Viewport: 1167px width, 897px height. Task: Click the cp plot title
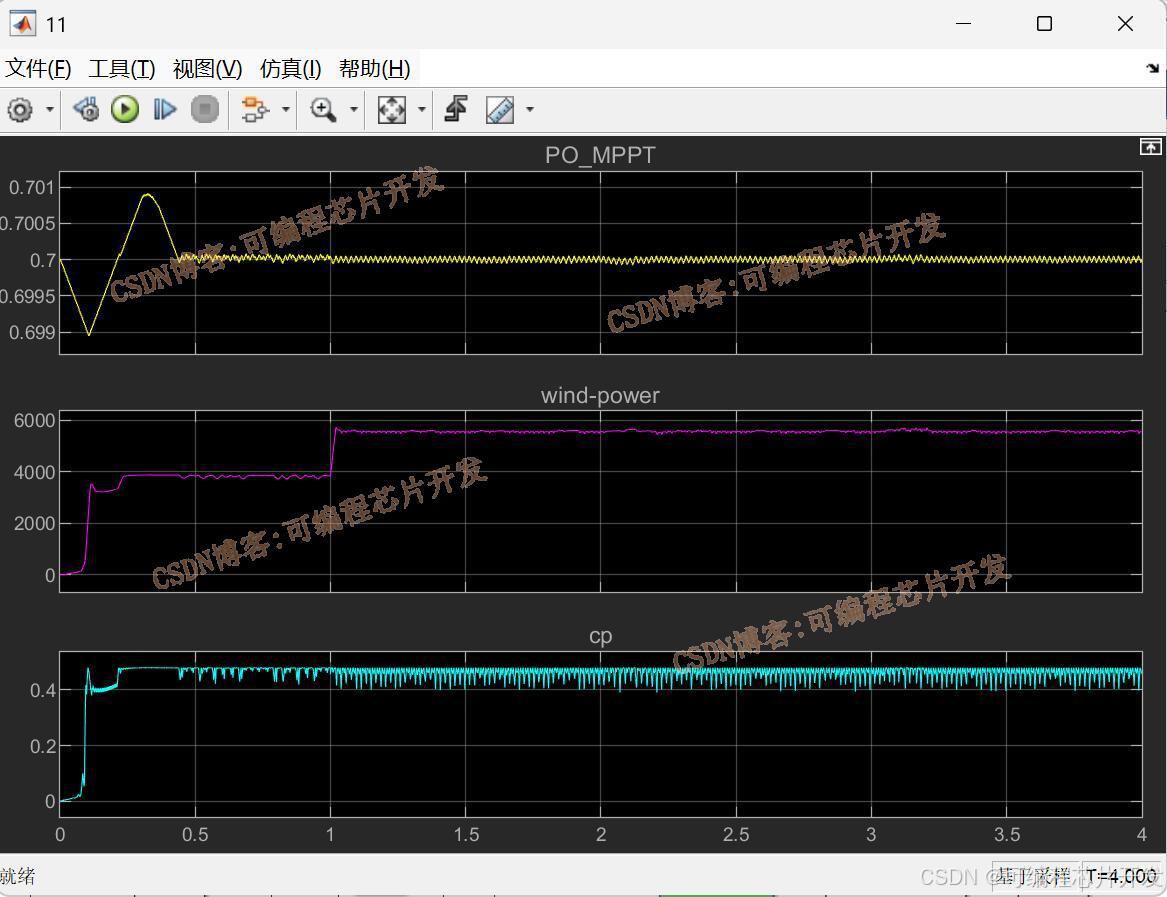pos(600,636)
